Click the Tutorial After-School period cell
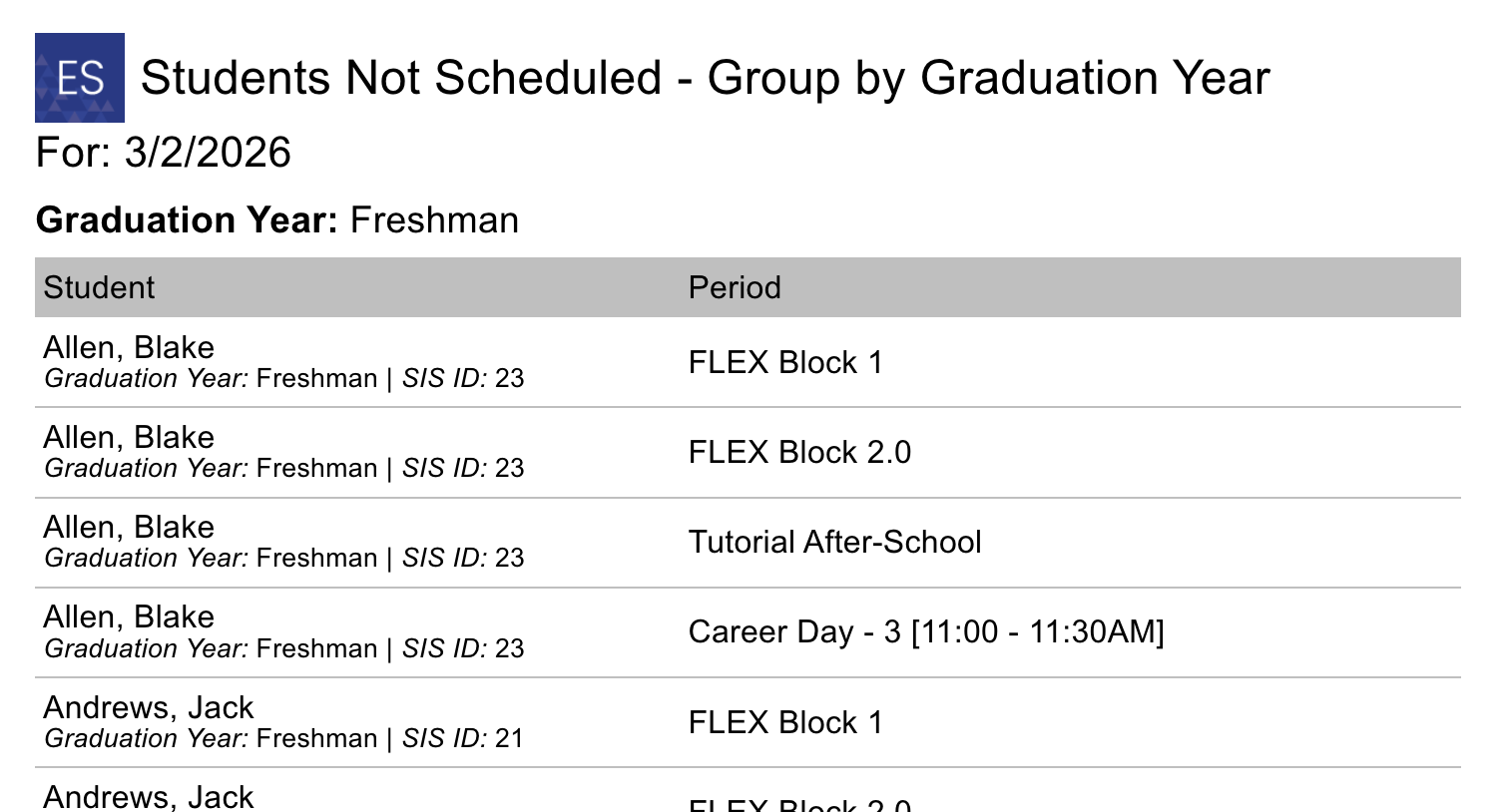This screenshot has width=1511, height=812. pos(834,542)
